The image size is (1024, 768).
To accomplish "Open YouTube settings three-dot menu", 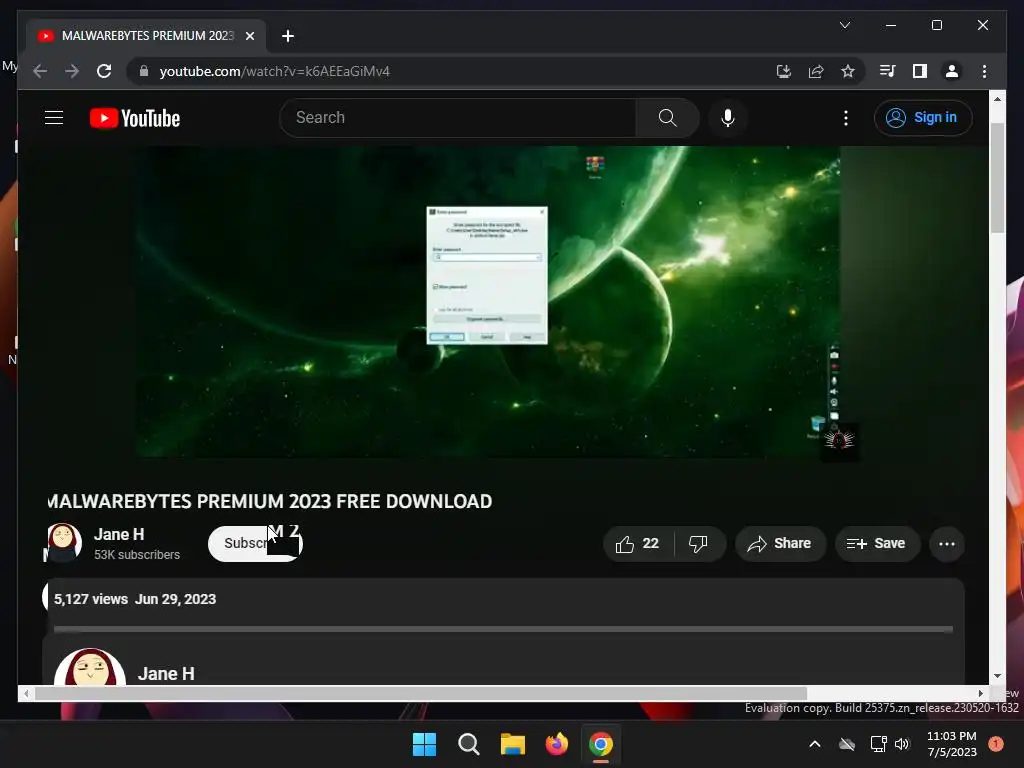I will click(x=846, y=118).
